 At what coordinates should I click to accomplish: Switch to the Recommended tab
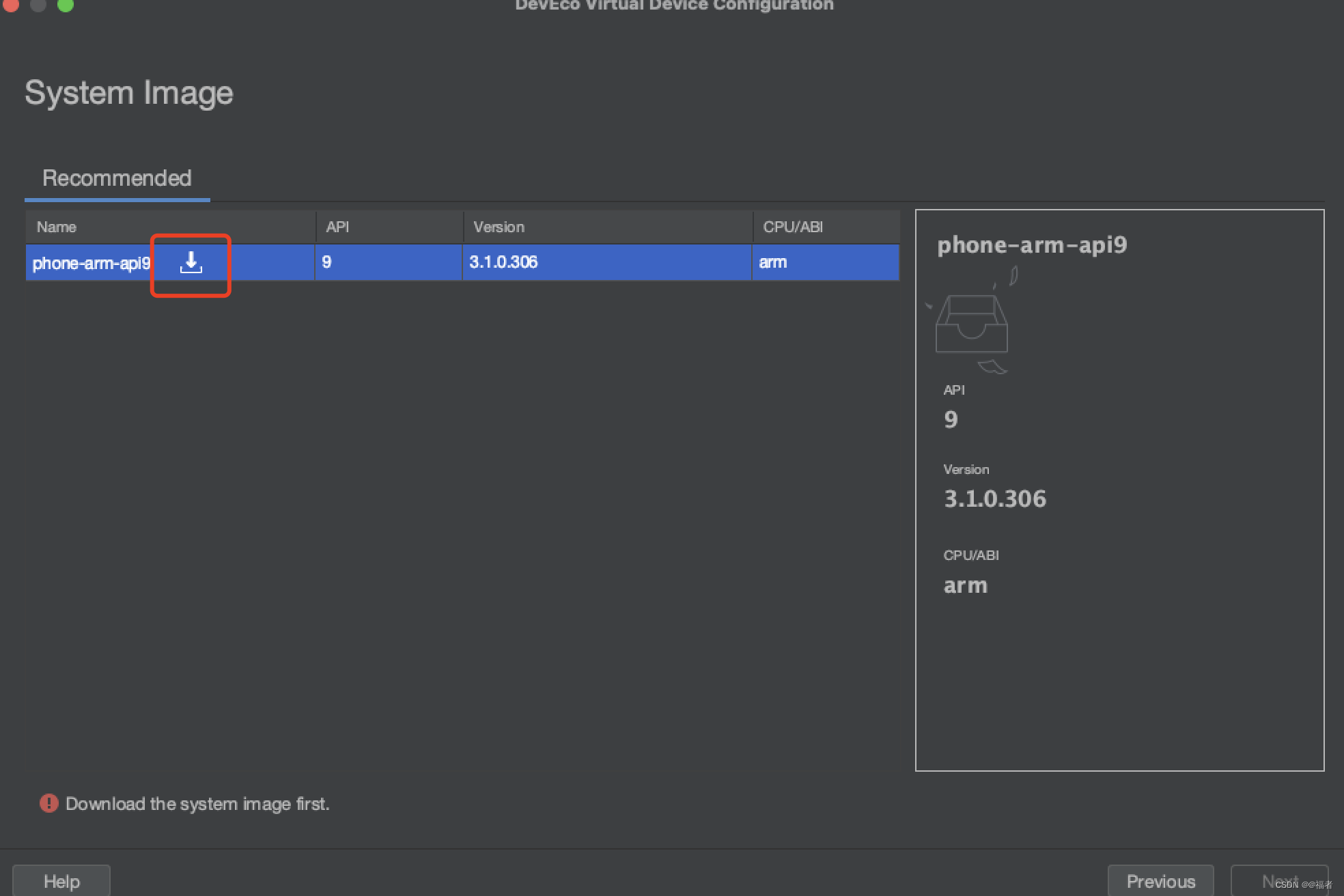pyautogui.click(x=117, y=178)
